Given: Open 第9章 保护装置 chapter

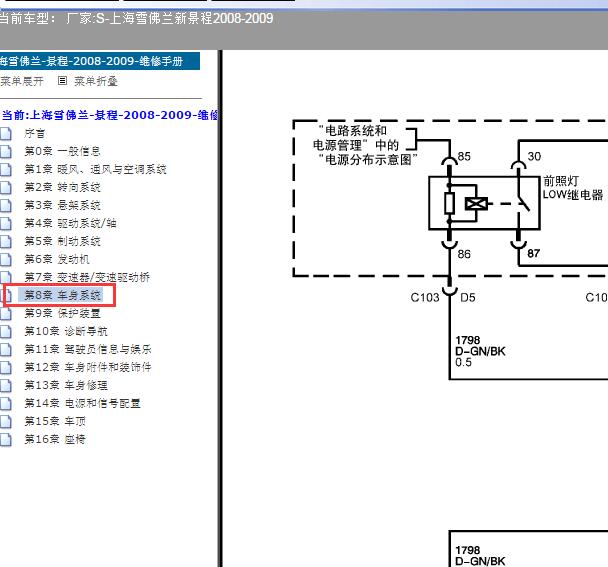Looking at the screenshot, I should tap(62, 313).
